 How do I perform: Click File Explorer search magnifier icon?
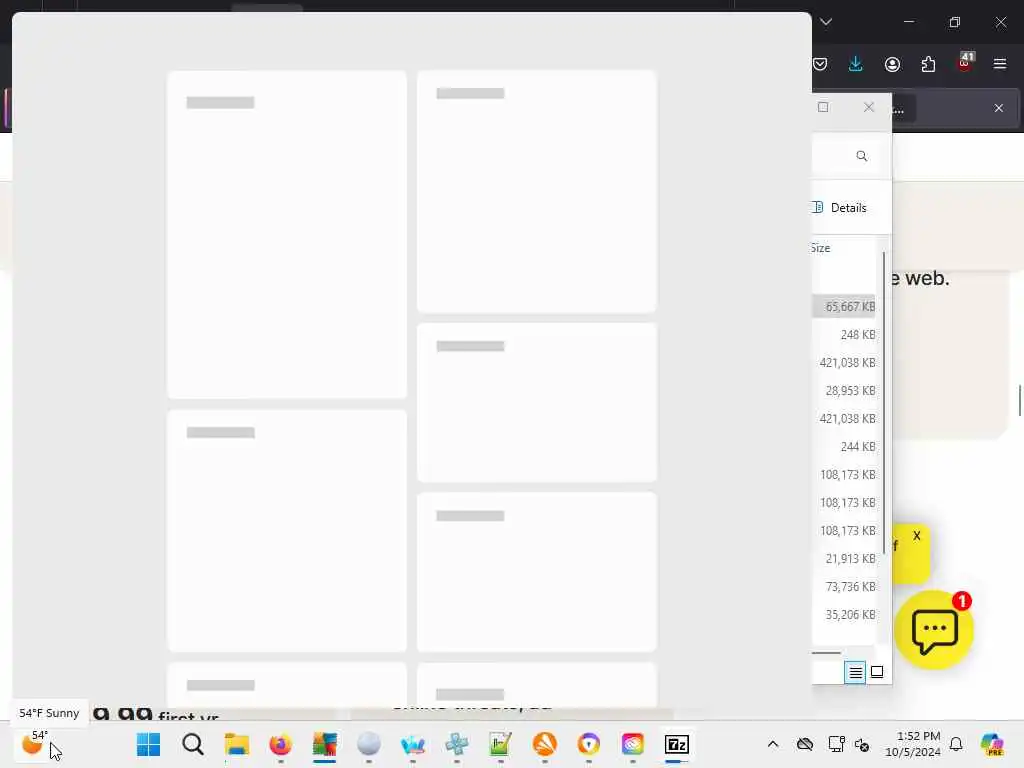pos(861,156)
